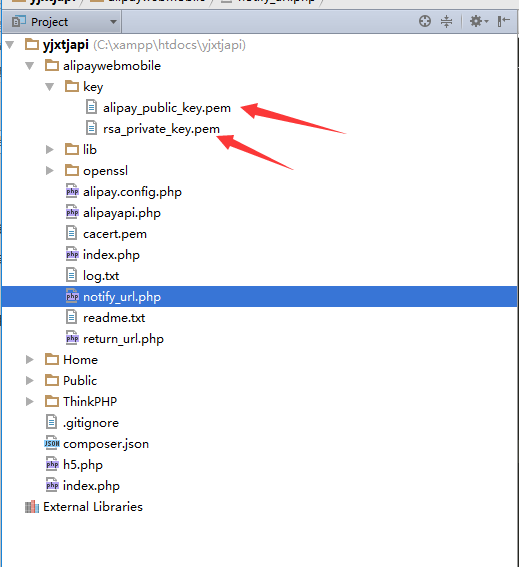Select alipay.config.php file
The width and height of the screenshot is (519, 567).
pos(132,192)
